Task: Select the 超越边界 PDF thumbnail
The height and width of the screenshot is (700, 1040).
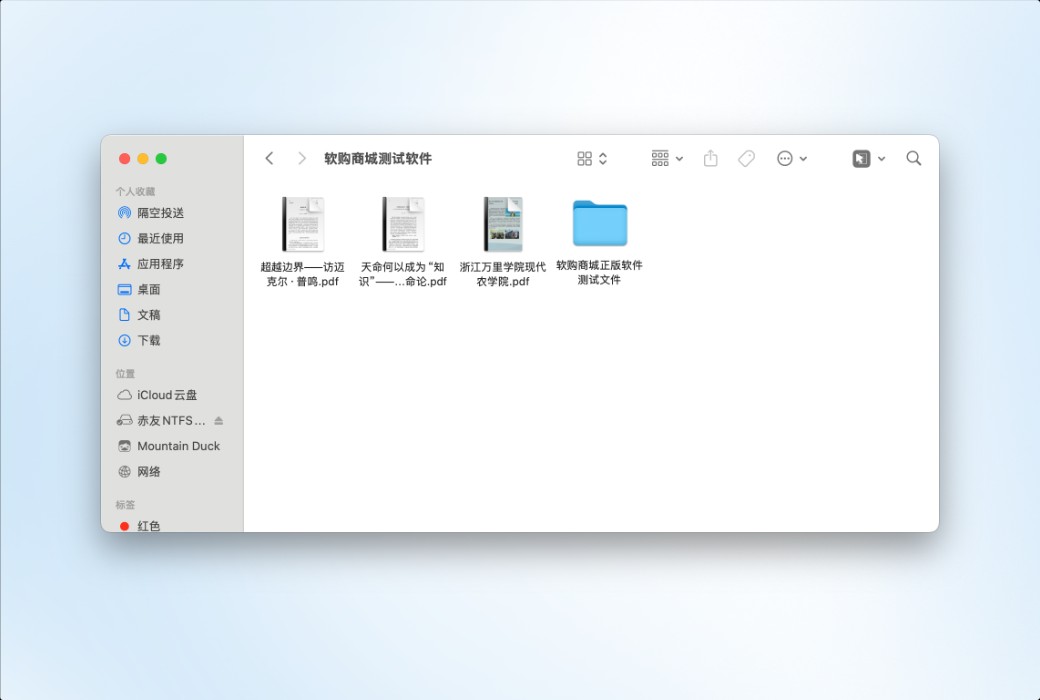Action: coord(302,224)
